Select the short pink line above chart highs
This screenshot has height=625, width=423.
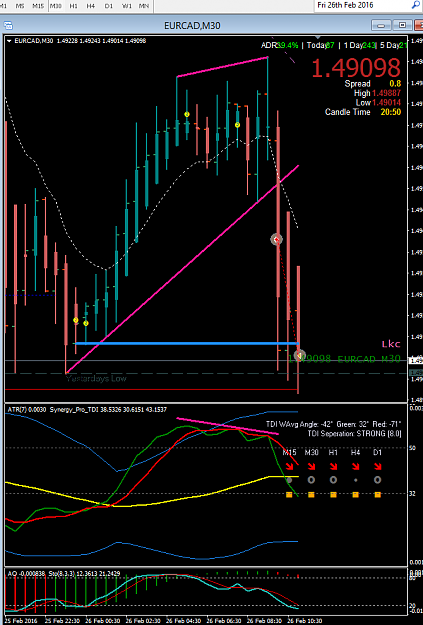[x=222, y=67]
